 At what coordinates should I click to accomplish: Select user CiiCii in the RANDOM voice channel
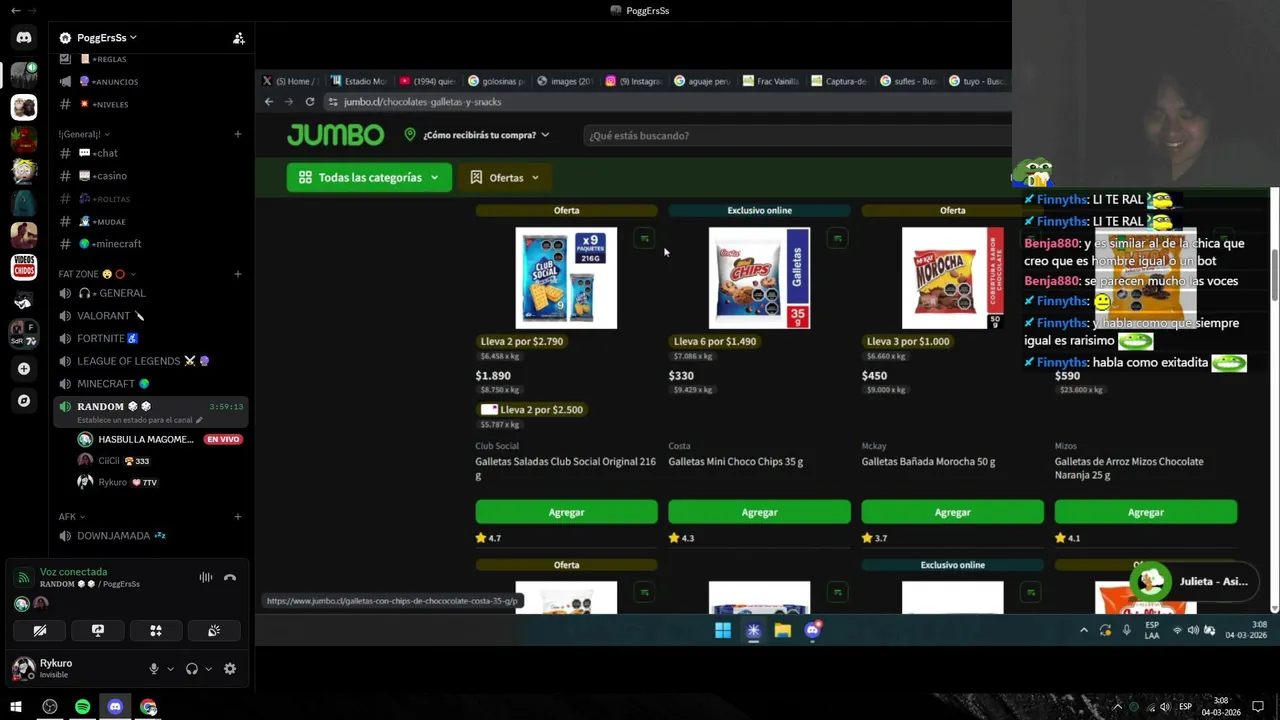tap(150, 461)
